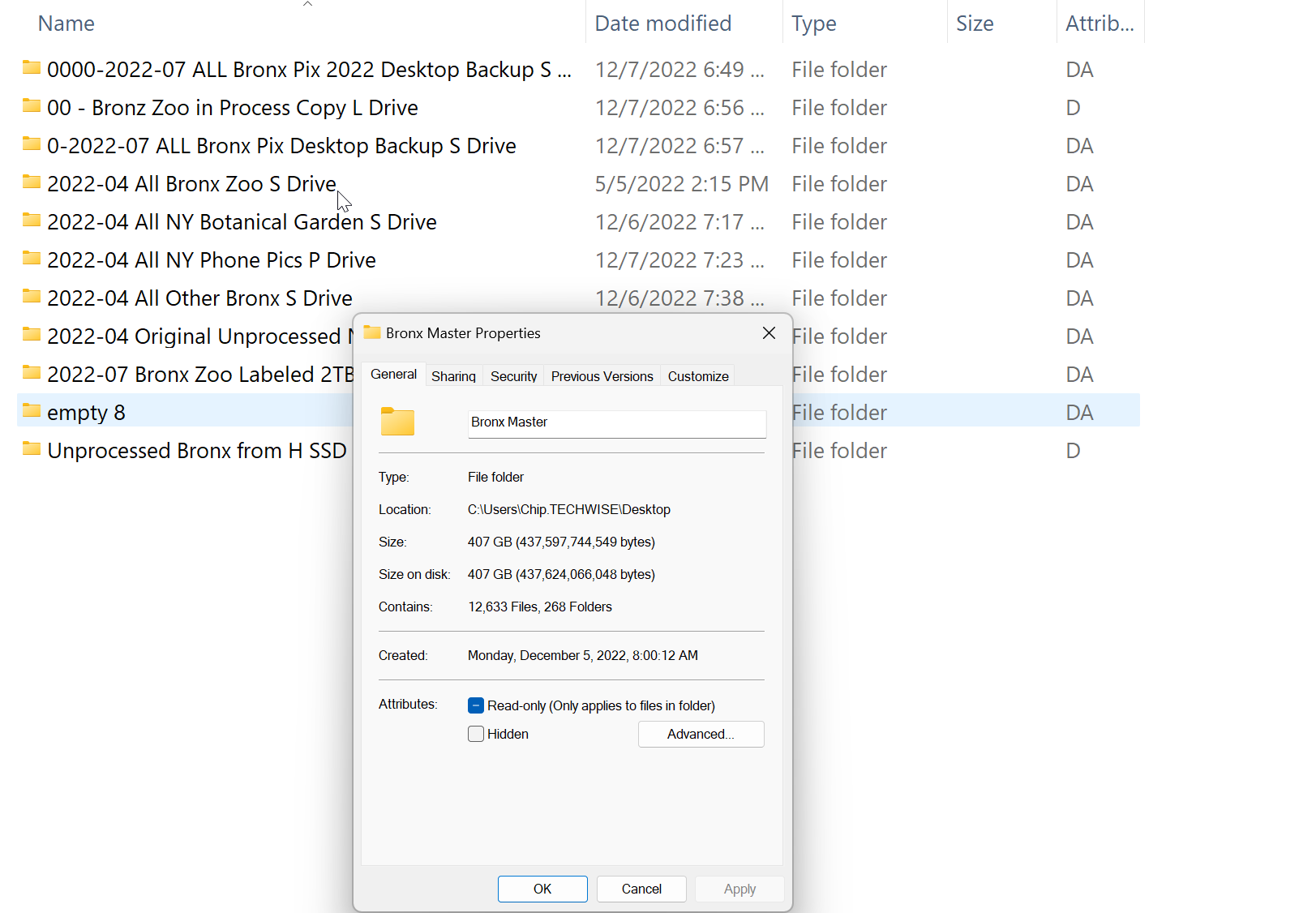Enable the Hidden attribute checkbox
The width and height of the screenshot is (1316, 913).
pos(476,733)
